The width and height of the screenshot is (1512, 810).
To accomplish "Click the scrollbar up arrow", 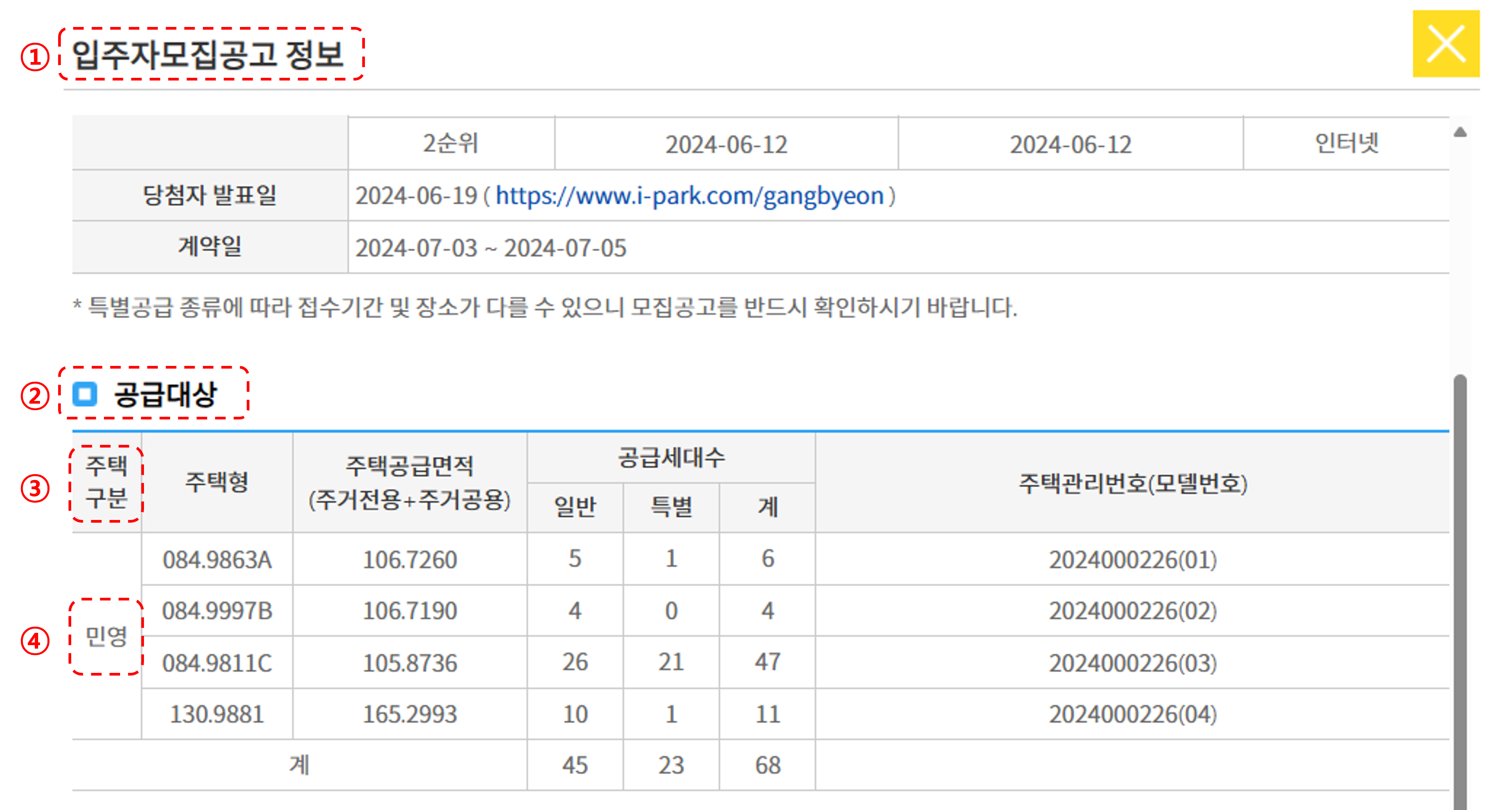I will [1460, 132].
